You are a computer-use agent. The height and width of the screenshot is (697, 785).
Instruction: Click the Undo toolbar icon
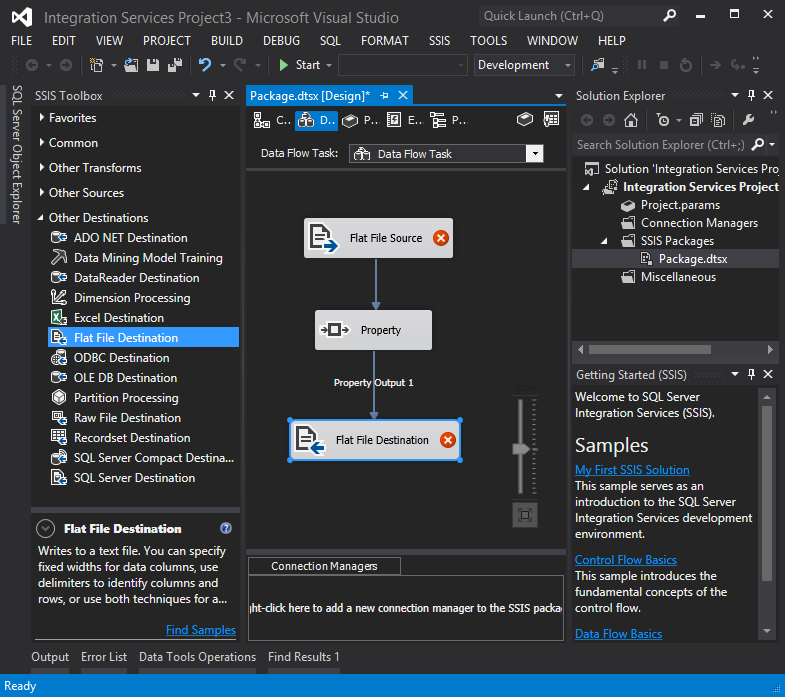(x=205, y=65)
